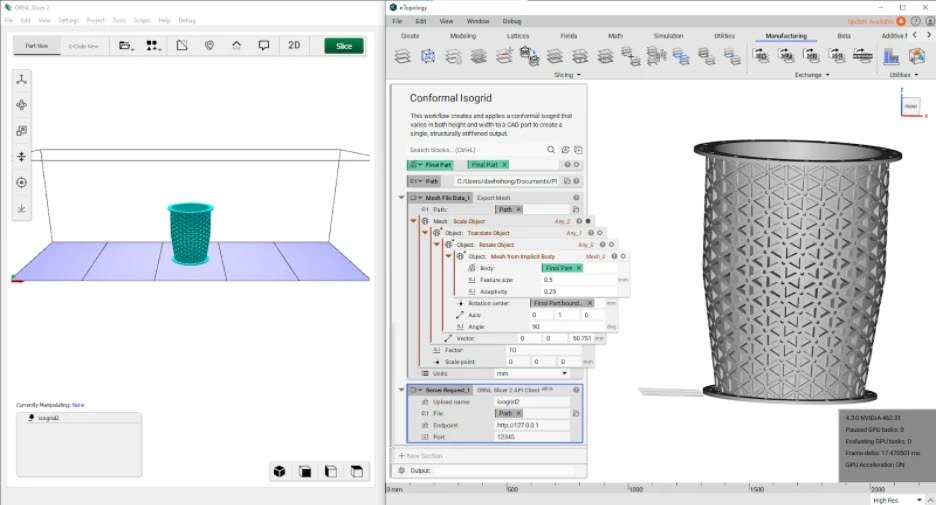The width and height of the screenshot is (936, 505).
Task: Click the Slice button
Action: [344, 46]
